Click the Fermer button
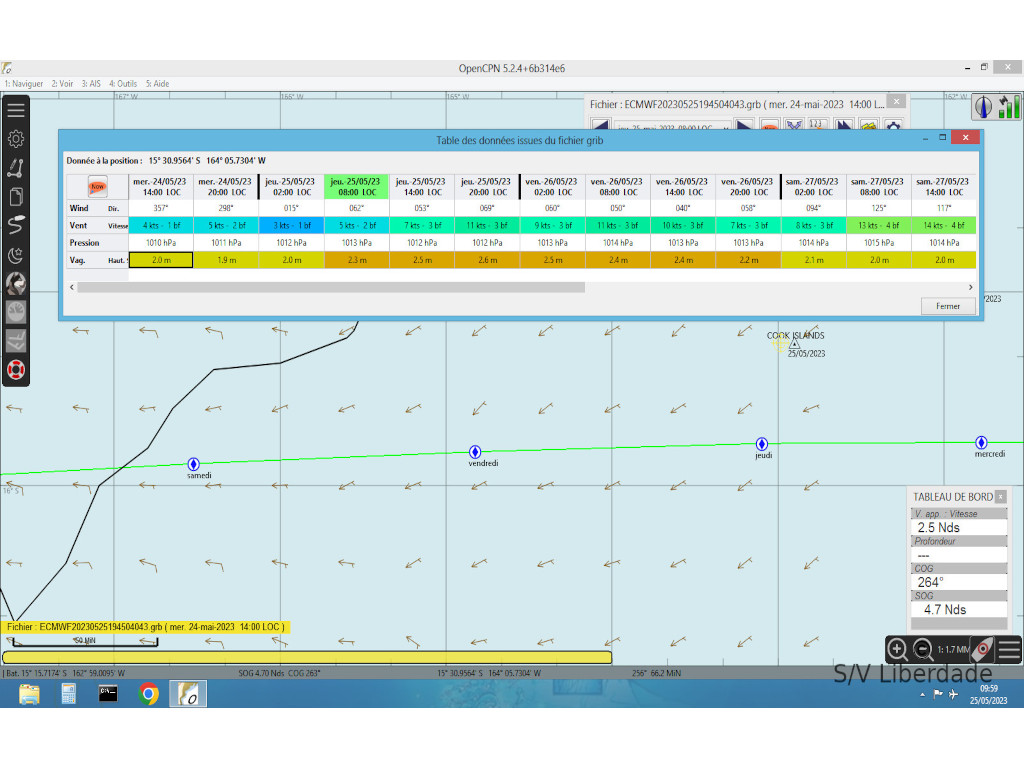Viewport: 1024px width, 768px height. (947, 306)
